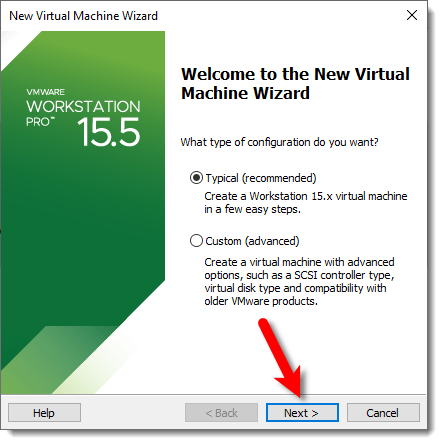Viewport: 442px width, 444px height.
Task: Close the wizard with the X icon
Action: coord(412,15)
